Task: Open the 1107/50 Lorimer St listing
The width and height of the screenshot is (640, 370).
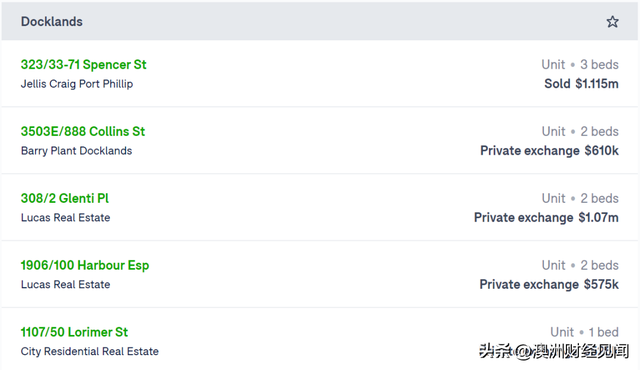Action: click(74, 332)
